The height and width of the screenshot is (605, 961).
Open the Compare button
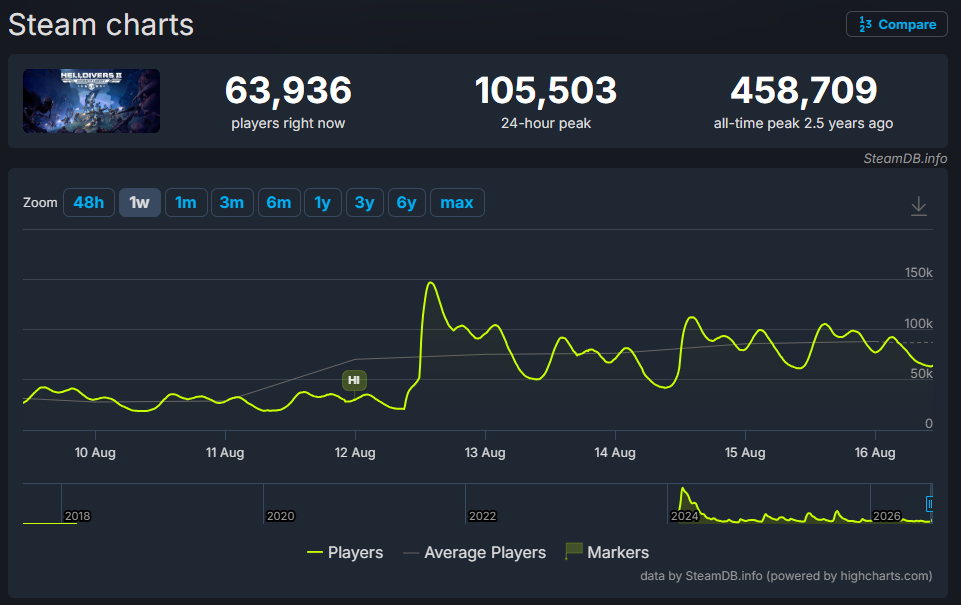[x=897, y=25]
